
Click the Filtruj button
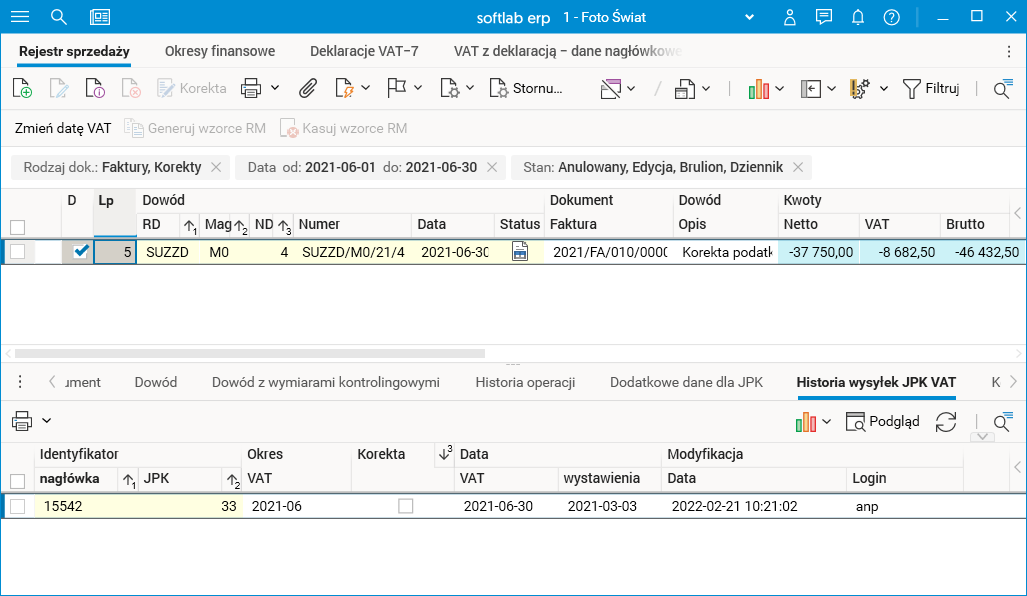pos(931,88)
